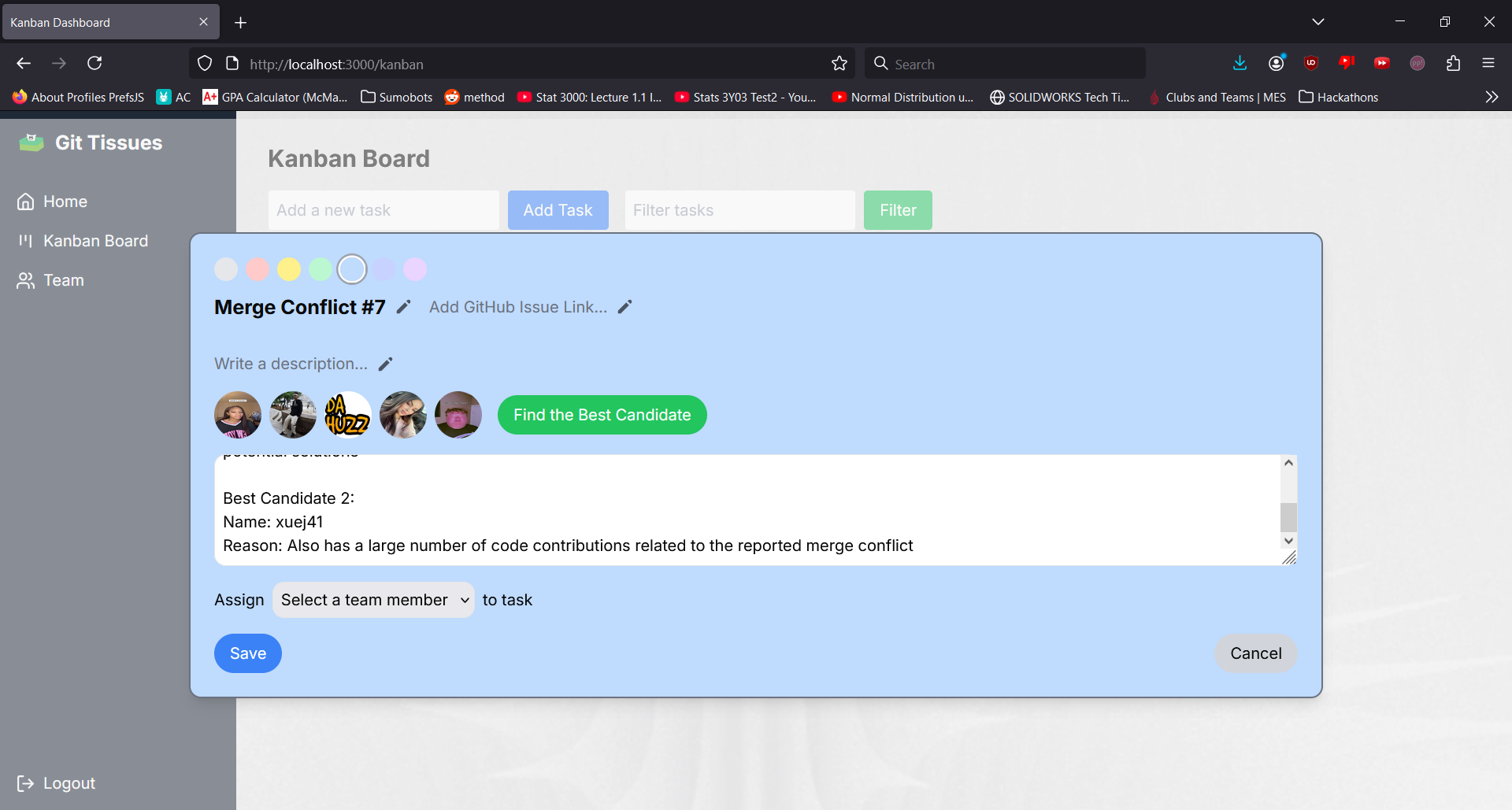Reload the page with the refresh icon
Image resolution: width=1512 pixels, height=810 pixels.
pos(94,63)
